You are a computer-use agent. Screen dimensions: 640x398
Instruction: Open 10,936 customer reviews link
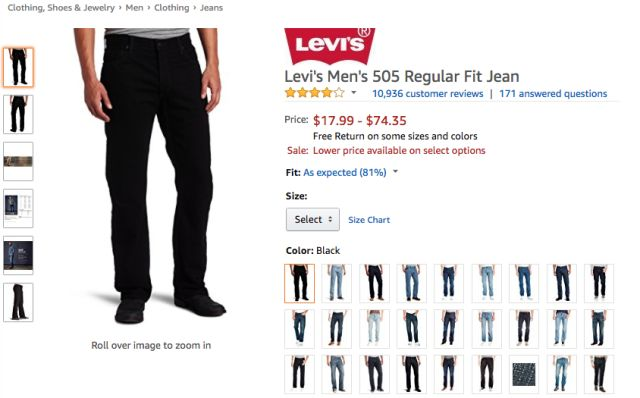(427, 93)
